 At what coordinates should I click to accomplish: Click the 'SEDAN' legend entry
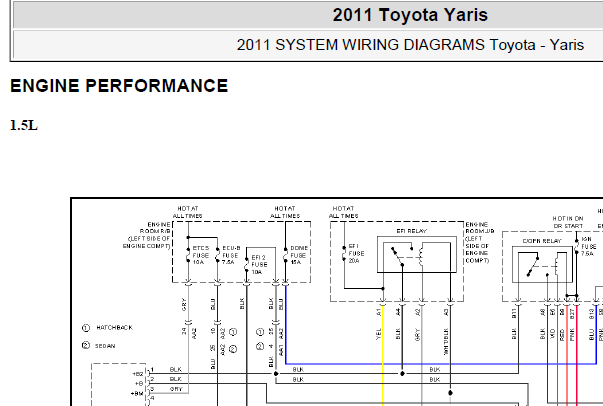coord(105,346)
